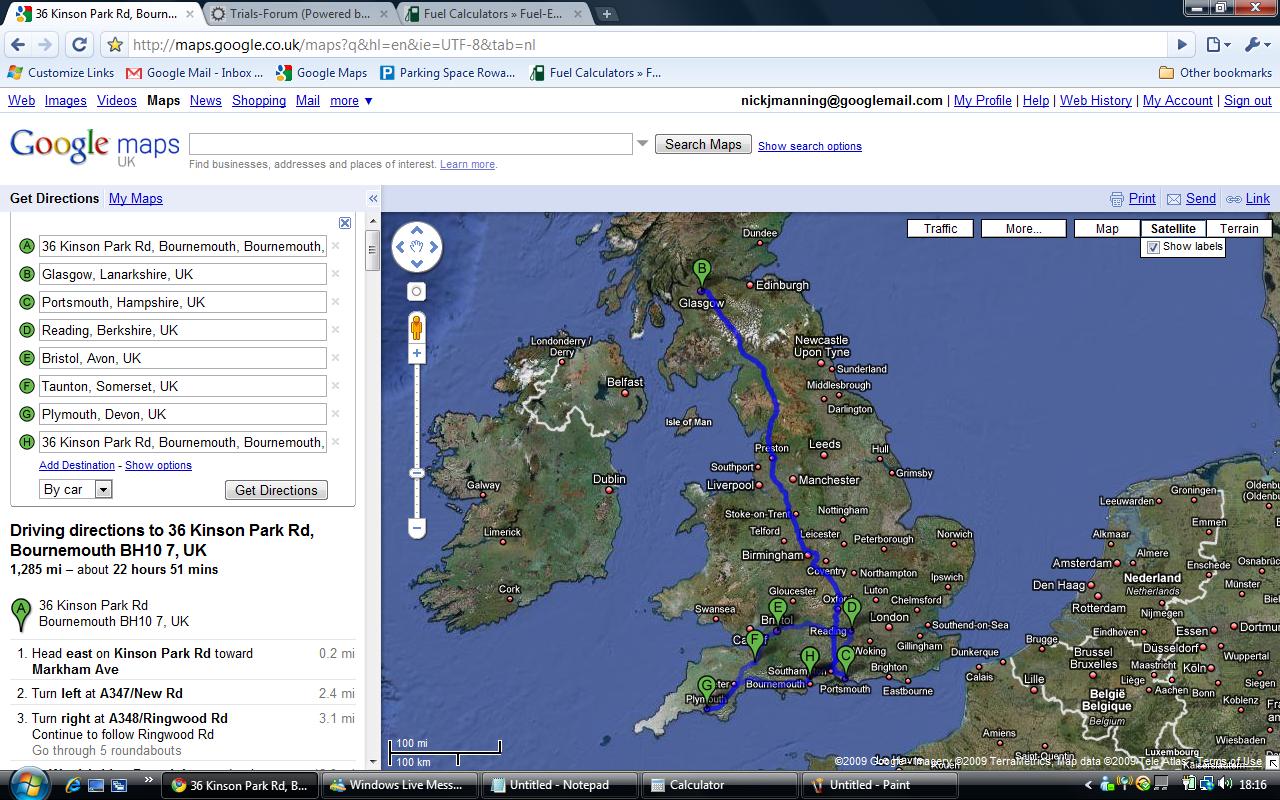Reload the page with the refresh icon
The height and width of the screenshot is (800, 1280).
[79, 45]
